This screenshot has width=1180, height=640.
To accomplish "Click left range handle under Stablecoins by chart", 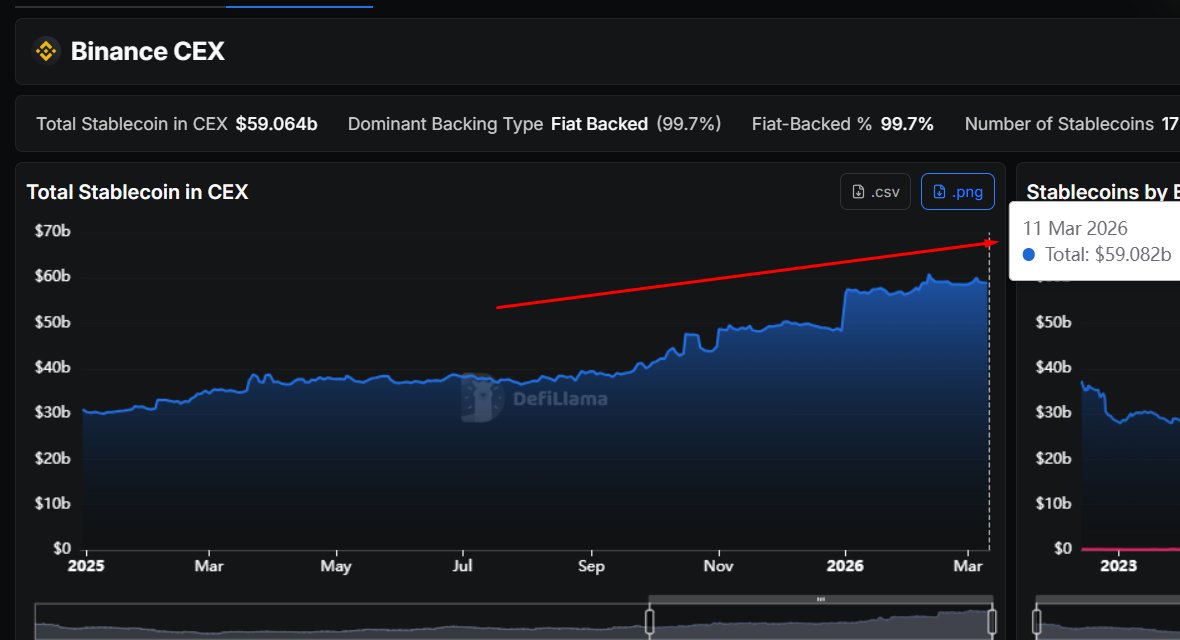I will (1037, 621).
